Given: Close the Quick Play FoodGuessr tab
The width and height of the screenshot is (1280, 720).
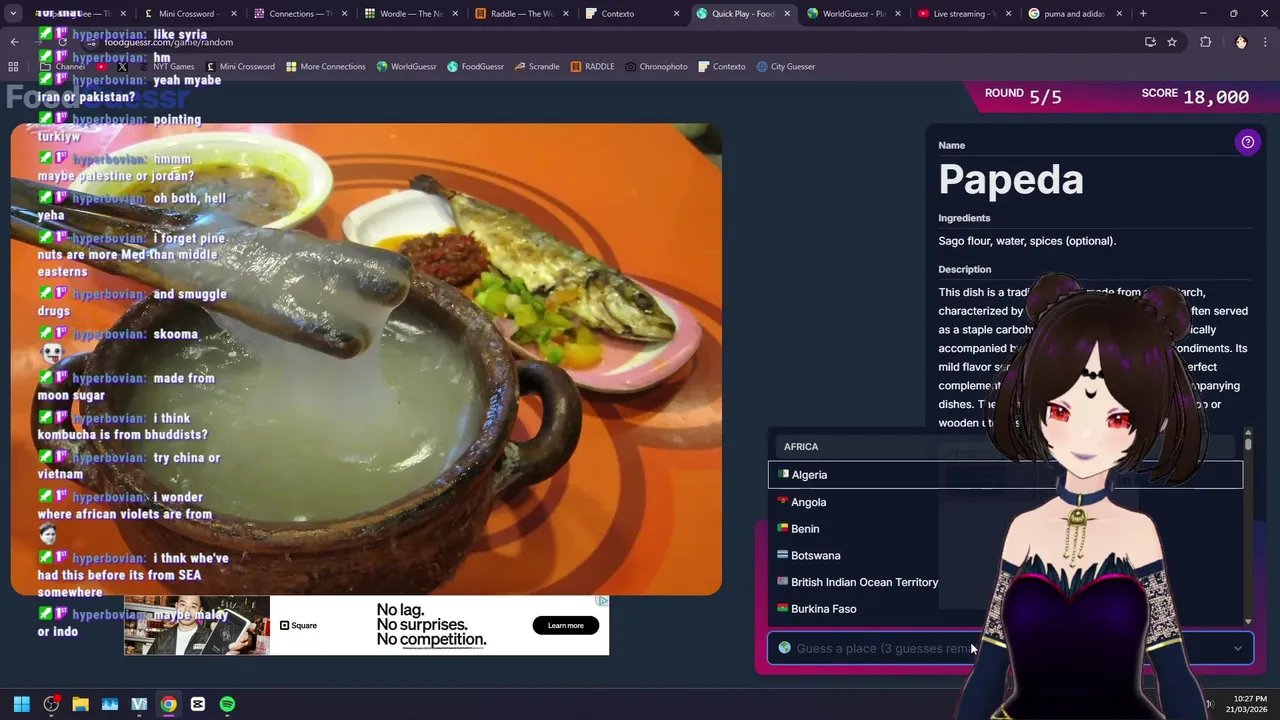Looking at the screenshot, I should [x=787, y=14].
